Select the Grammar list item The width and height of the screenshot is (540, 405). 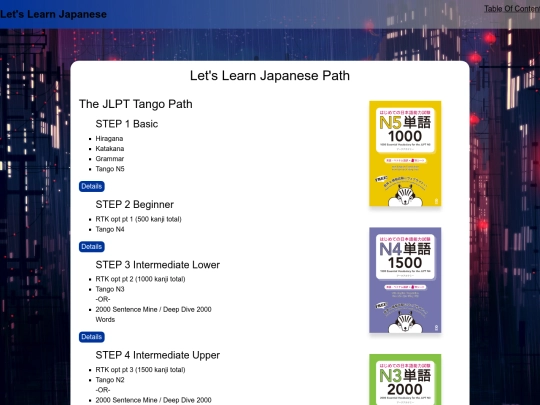tap(110, 159)
